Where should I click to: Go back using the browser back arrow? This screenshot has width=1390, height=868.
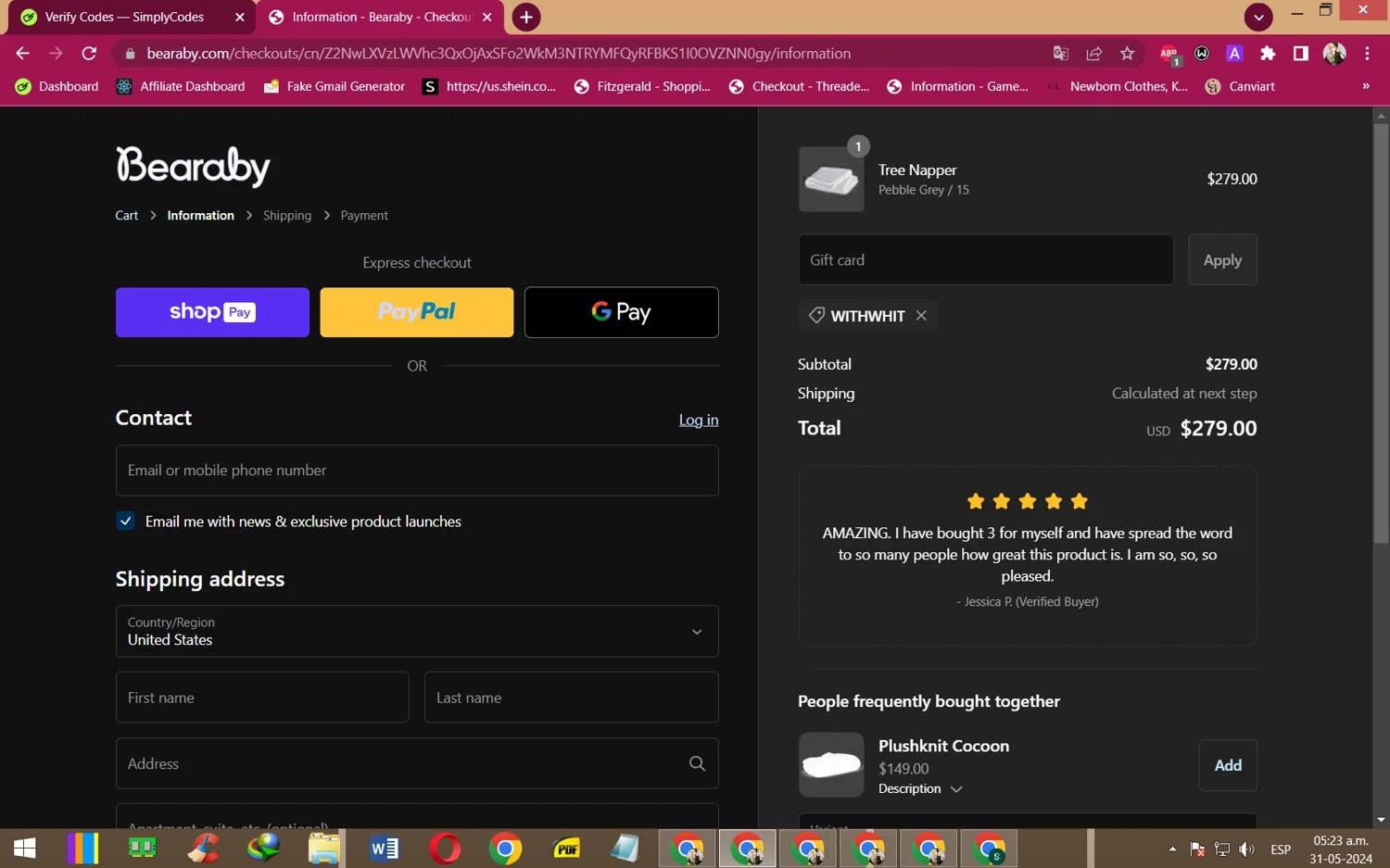tap(22, 54)
